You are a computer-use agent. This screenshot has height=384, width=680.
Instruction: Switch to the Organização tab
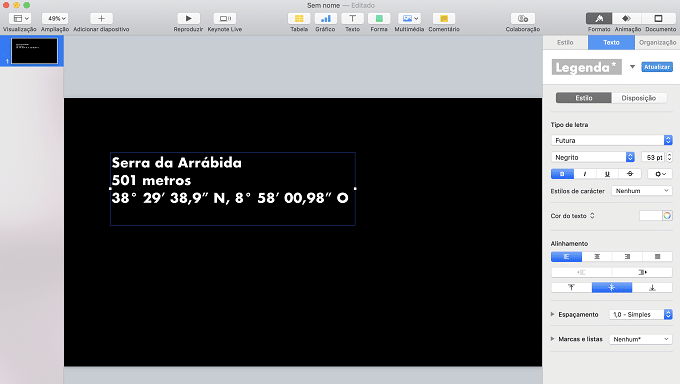[x=657, y=43]
